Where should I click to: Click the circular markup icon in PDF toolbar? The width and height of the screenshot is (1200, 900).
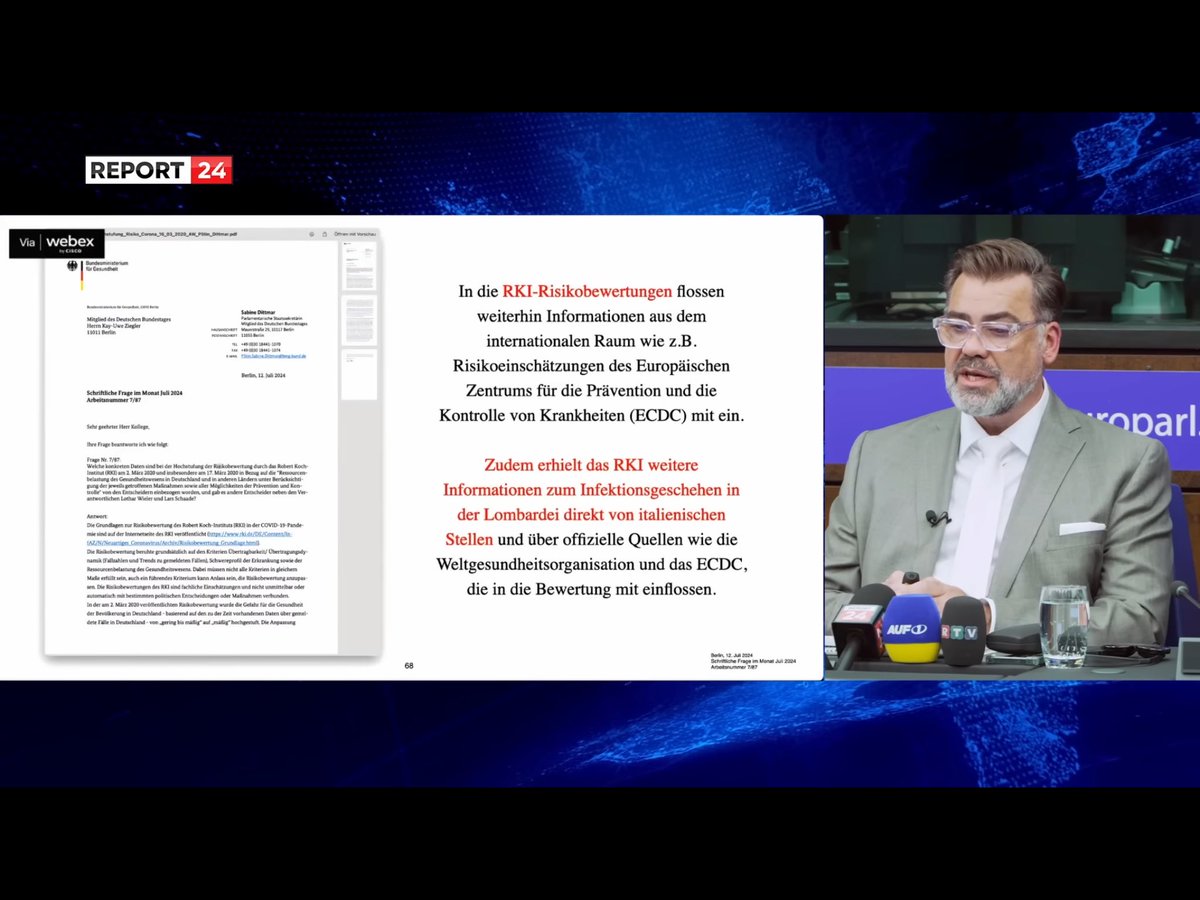(x=311, y=234)
